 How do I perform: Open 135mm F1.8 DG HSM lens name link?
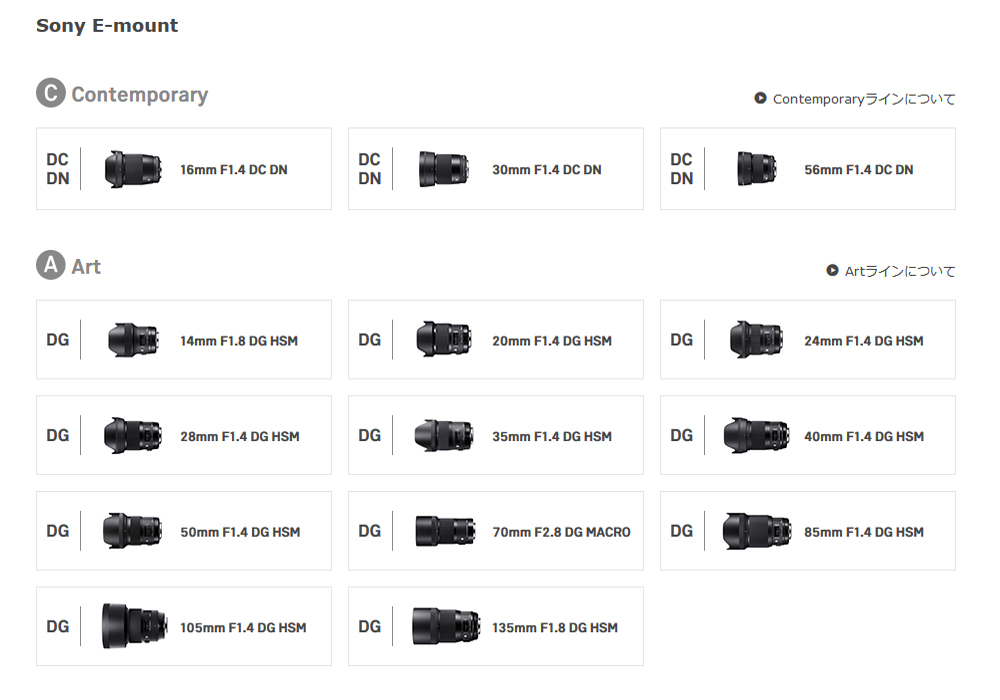click(x=555, y=628)
